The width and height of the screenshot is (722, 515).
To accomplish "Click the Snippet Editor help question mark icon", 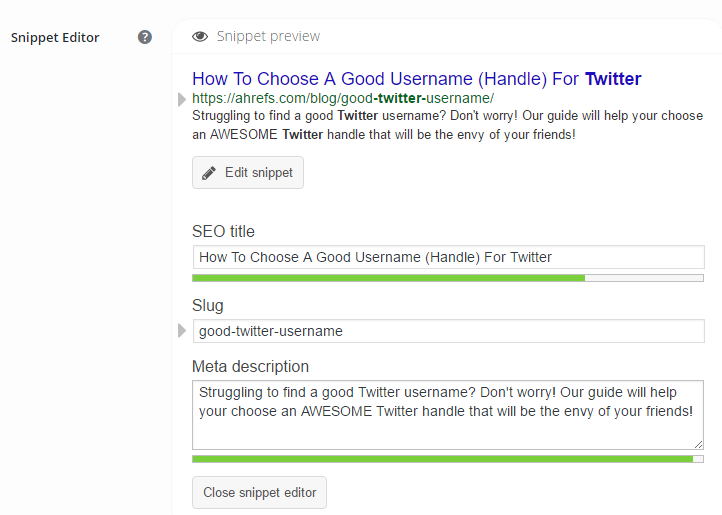I will click(x=145, y=37).
